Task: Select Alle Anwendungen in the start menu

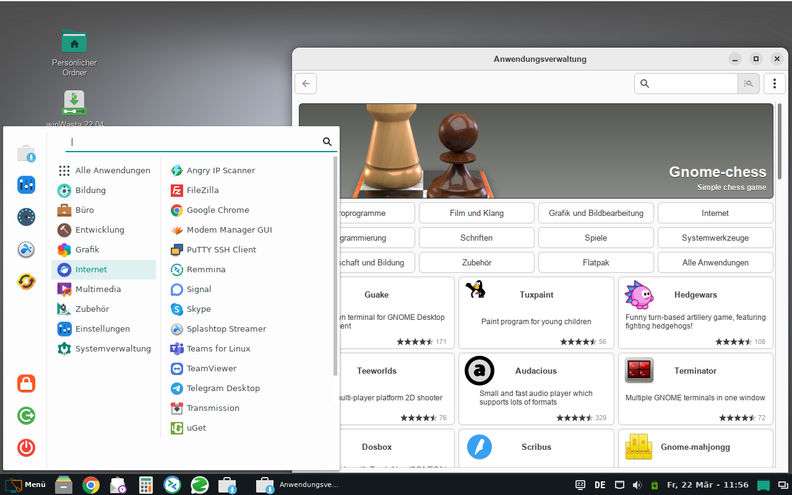Action: tap(112, 170)
